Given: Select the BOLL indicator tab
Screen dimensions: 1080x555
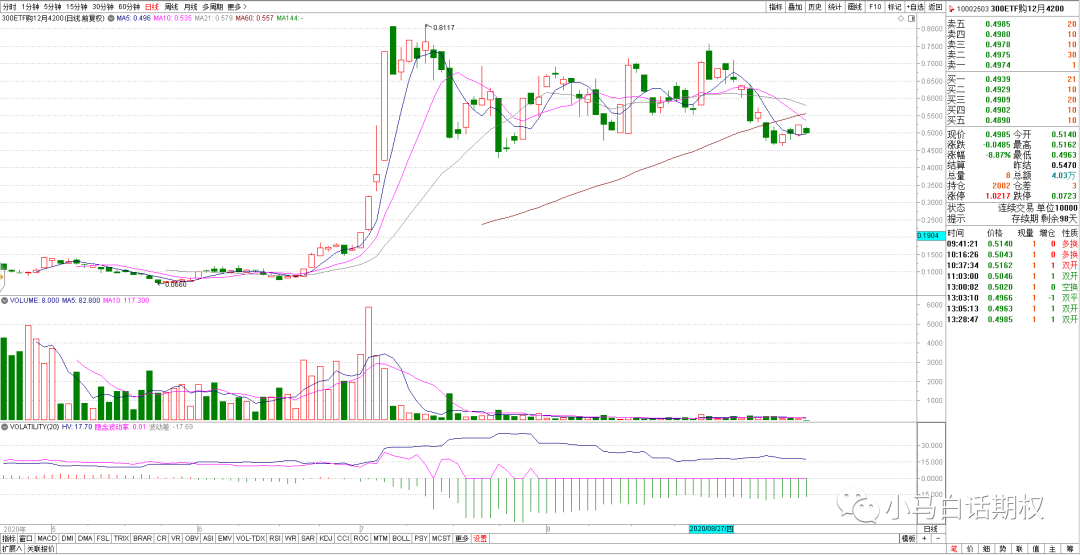Looking at the screenshot, I should (x=400, y=538).
